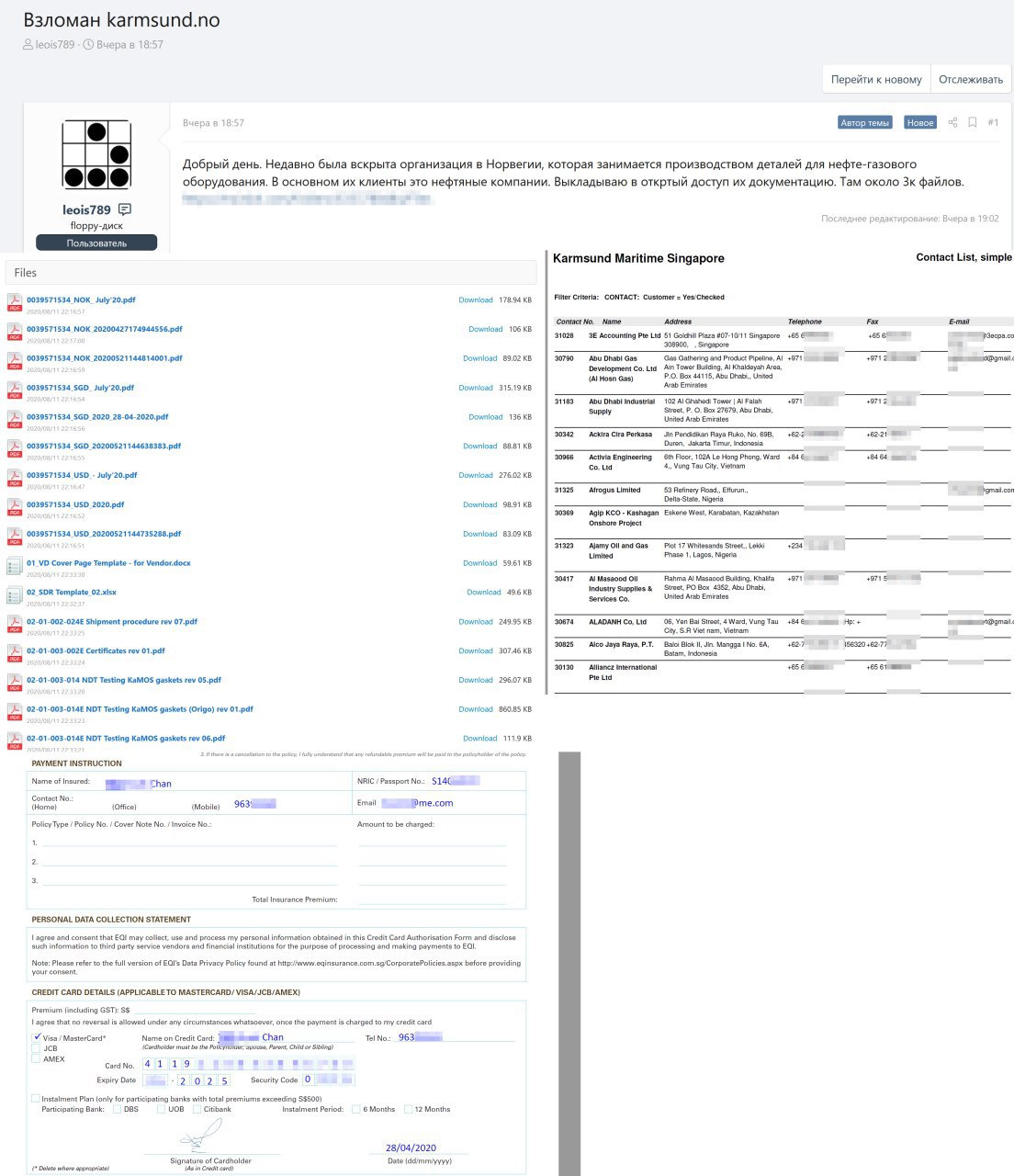The image size is (1014, 1176).
Task: Check the UOB participating bank box
Action: point(161,1109)
